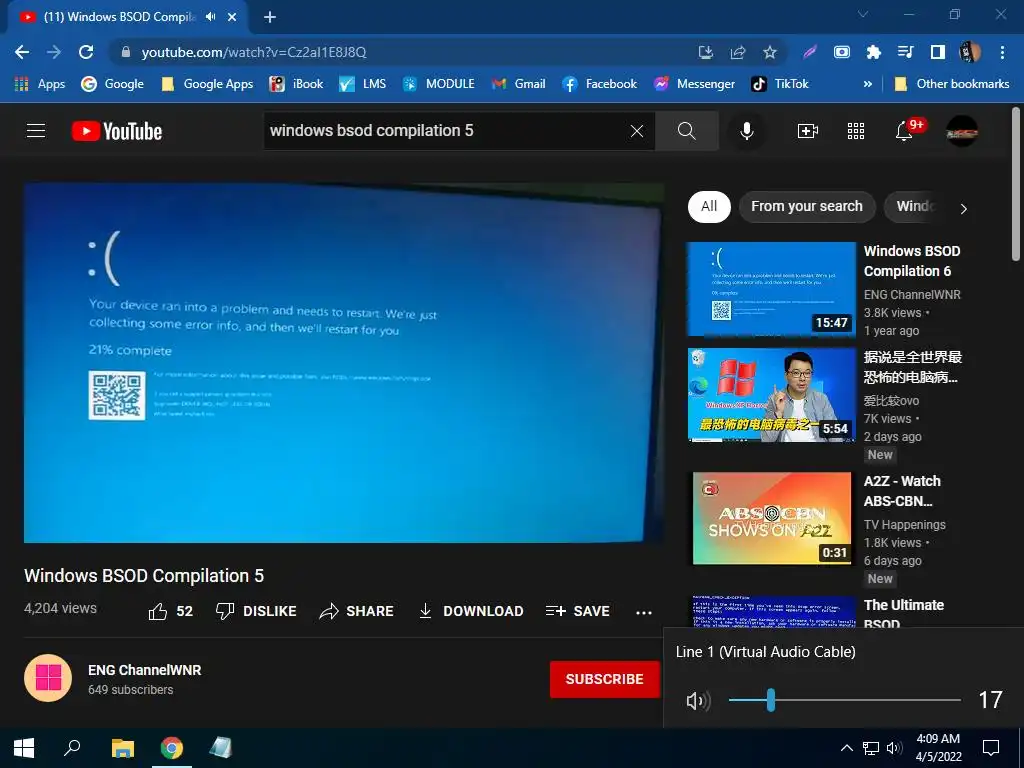The width and height of the screenshot is (1024, 768).
Task: Mute the tab via the speaker icon
Action: point(210,17)
